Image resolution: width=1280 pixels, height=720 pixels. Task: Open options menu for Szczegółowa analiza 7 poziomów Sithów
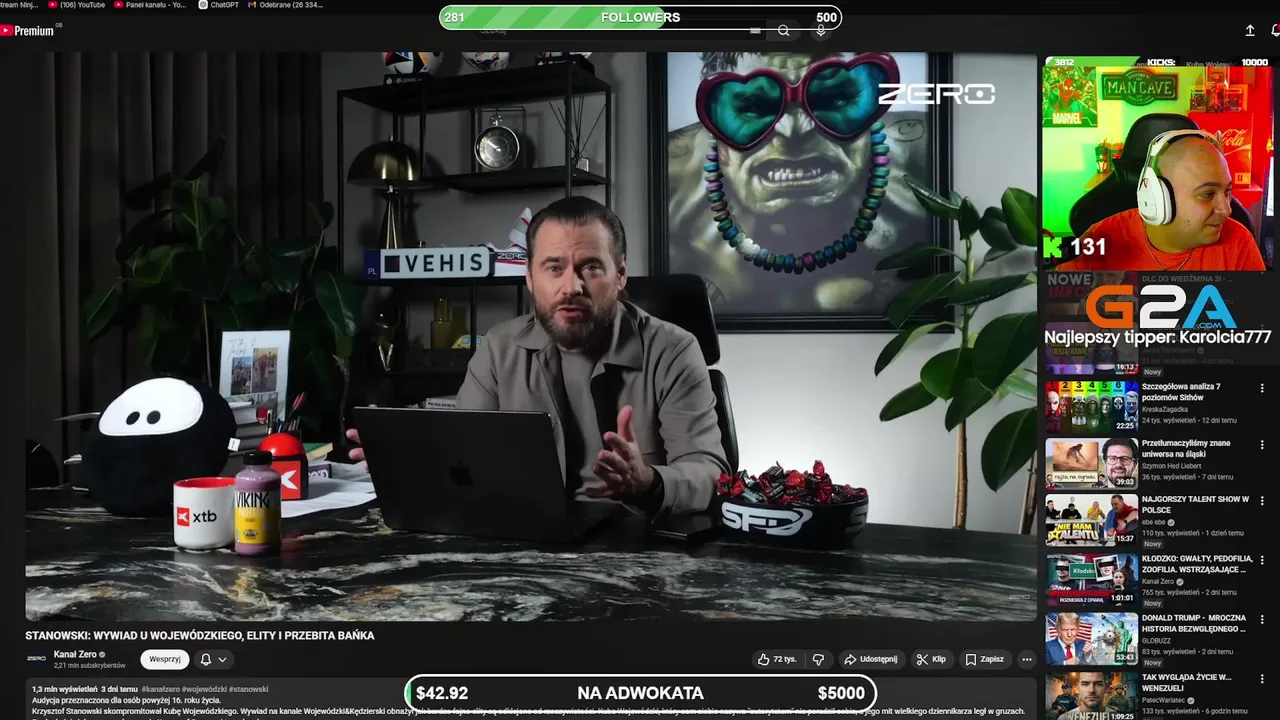(x=1262, y=388)
